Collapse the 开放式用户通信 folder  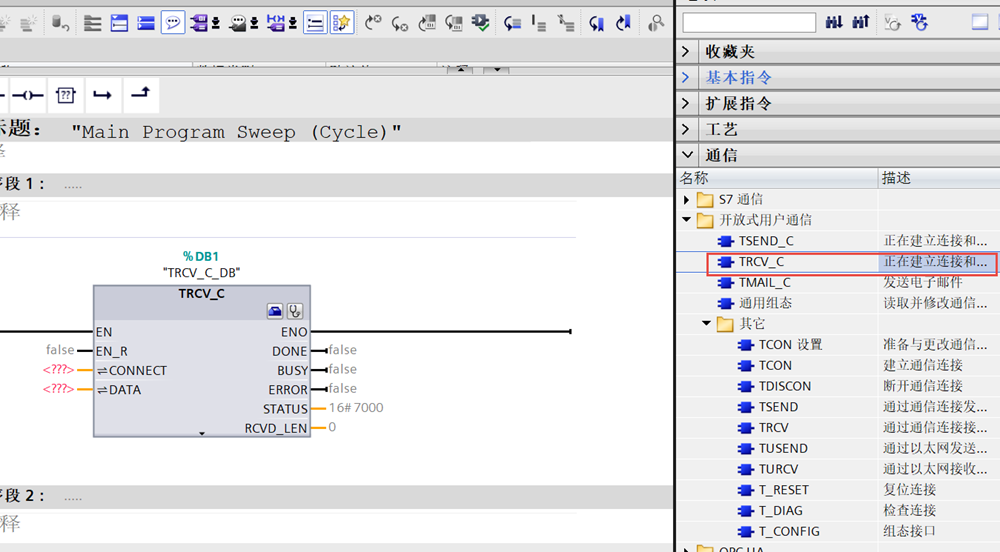tap(687, 220)
